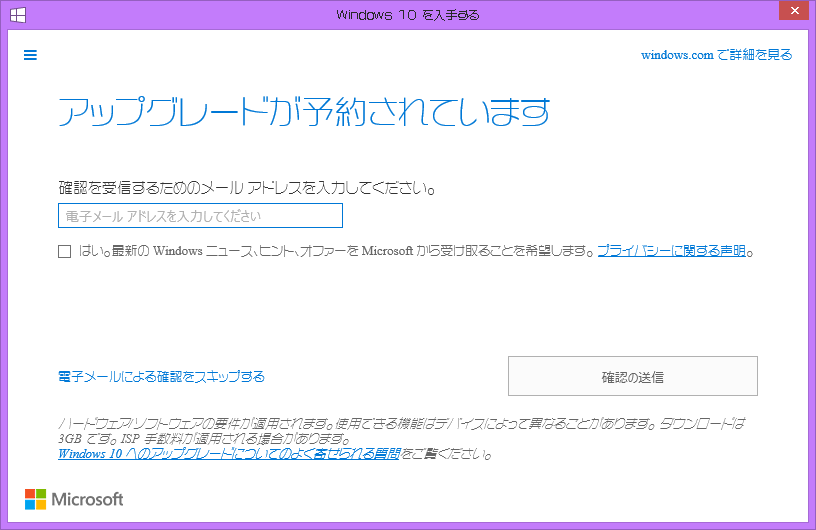Skip email confirmation via 電子メールによる確認をスキップする
The width and height of the screenshot is (816, 530).
[x=161, y=376]
